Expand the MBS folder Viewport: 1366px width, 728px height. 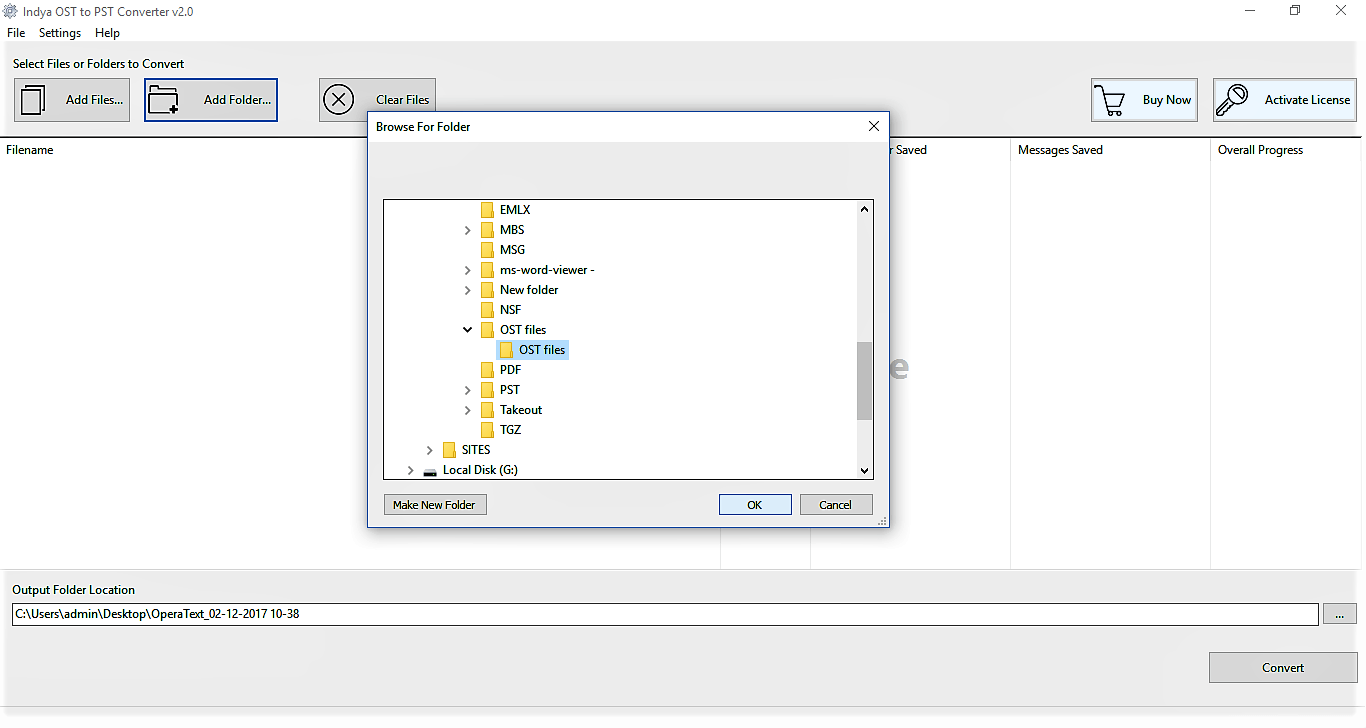pyautogui.click(x=467, y=230)
